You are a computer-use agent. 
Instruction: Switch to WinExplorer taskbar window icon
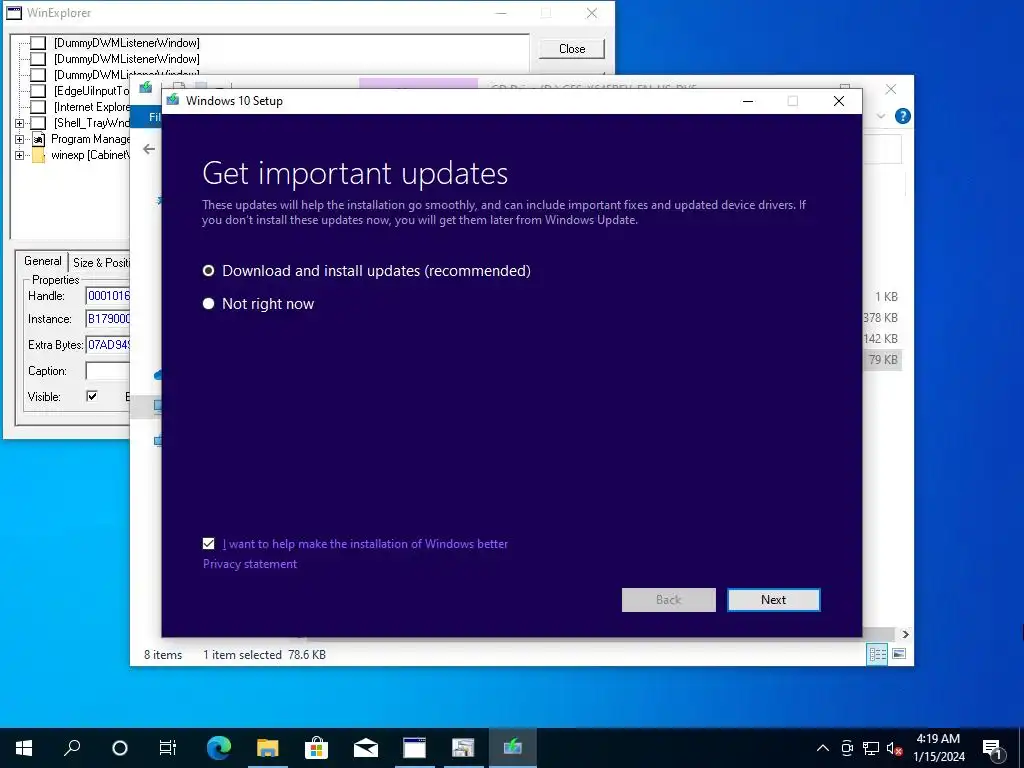point(414,748)
